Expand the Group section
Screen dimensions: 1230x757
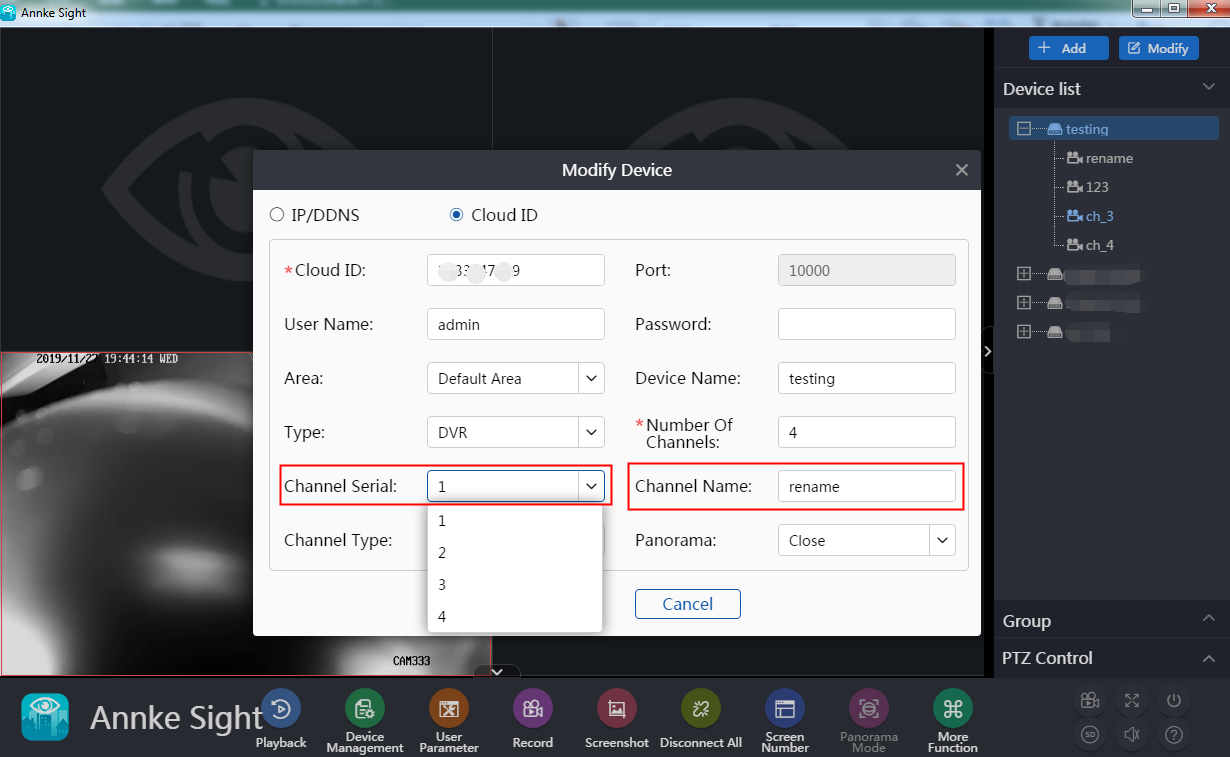coord(1209,620)
